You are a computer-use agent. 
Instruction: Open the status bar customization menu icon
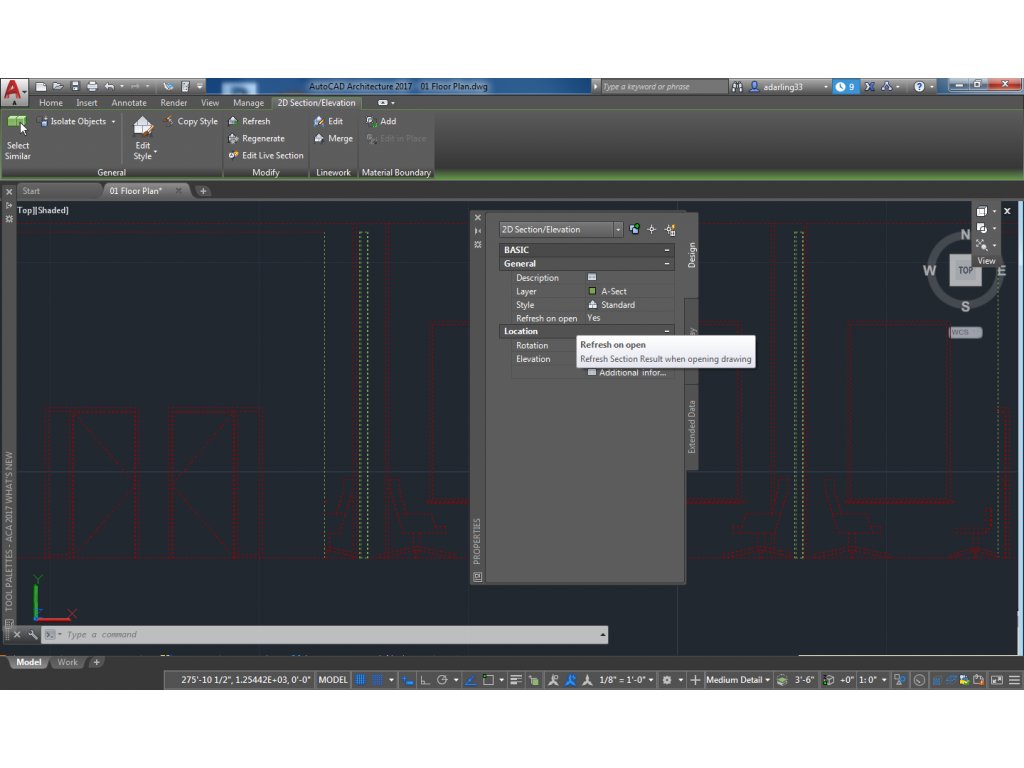[1014, 680]
